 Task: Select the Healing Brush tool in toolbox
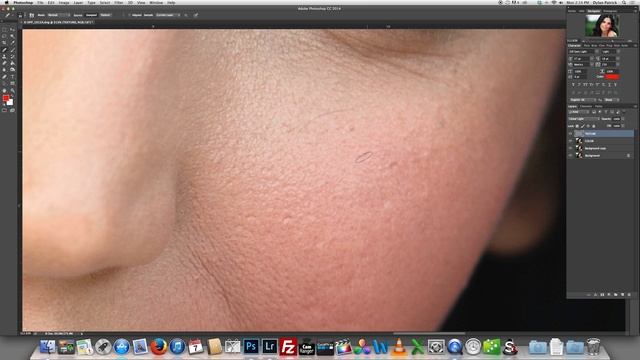[4, 50]
